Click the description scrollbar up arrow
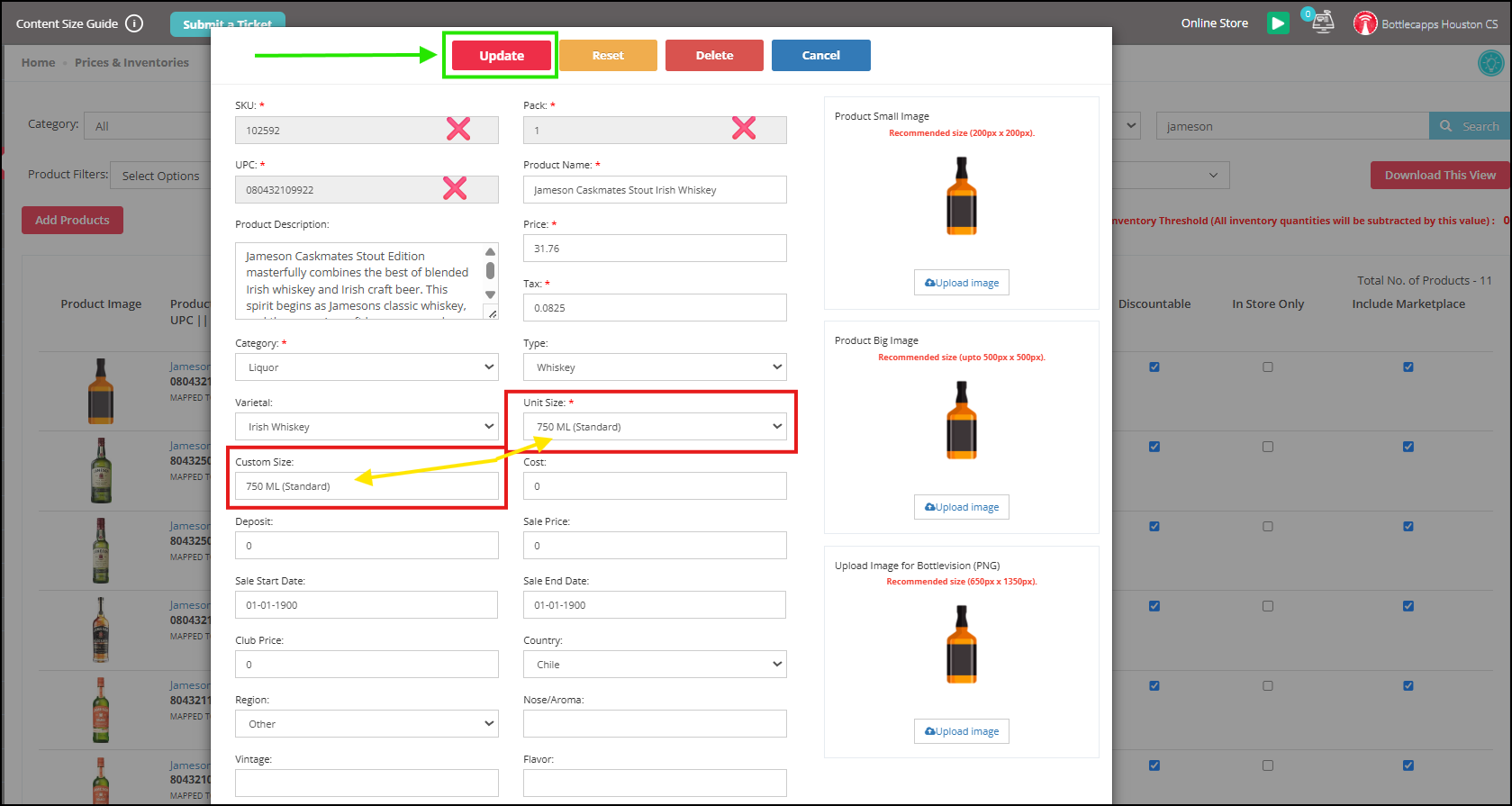Viewport: 1512px width, 806px height. click(490, 251)
